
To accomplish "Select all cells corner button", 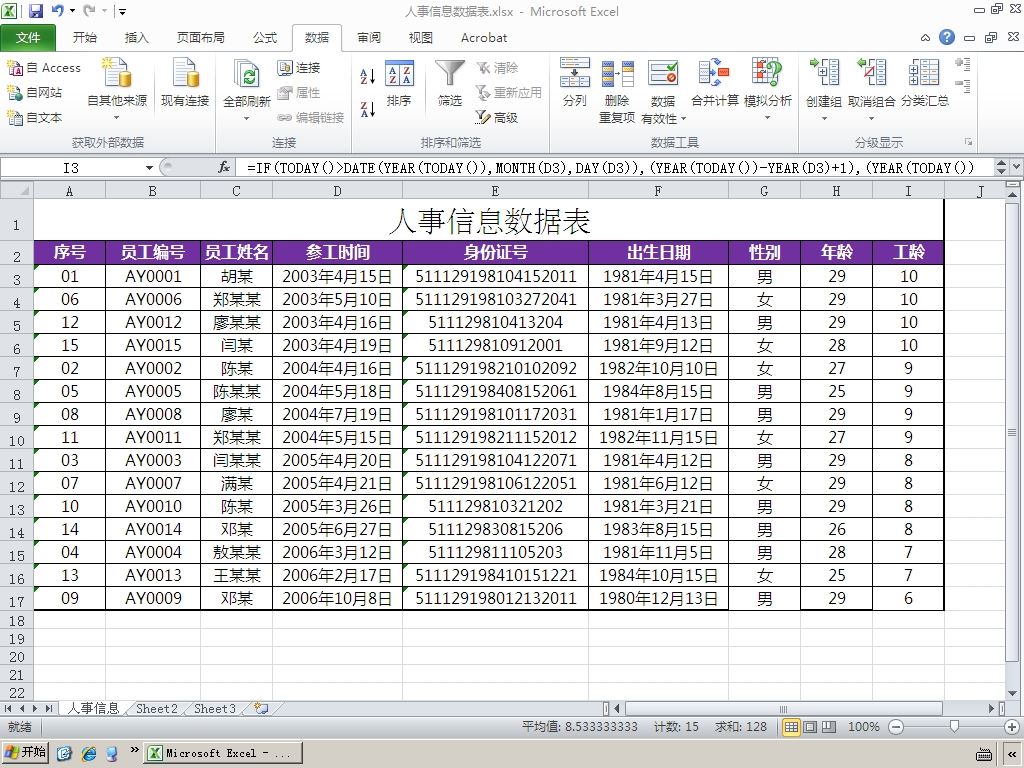I will click(16, 190).
